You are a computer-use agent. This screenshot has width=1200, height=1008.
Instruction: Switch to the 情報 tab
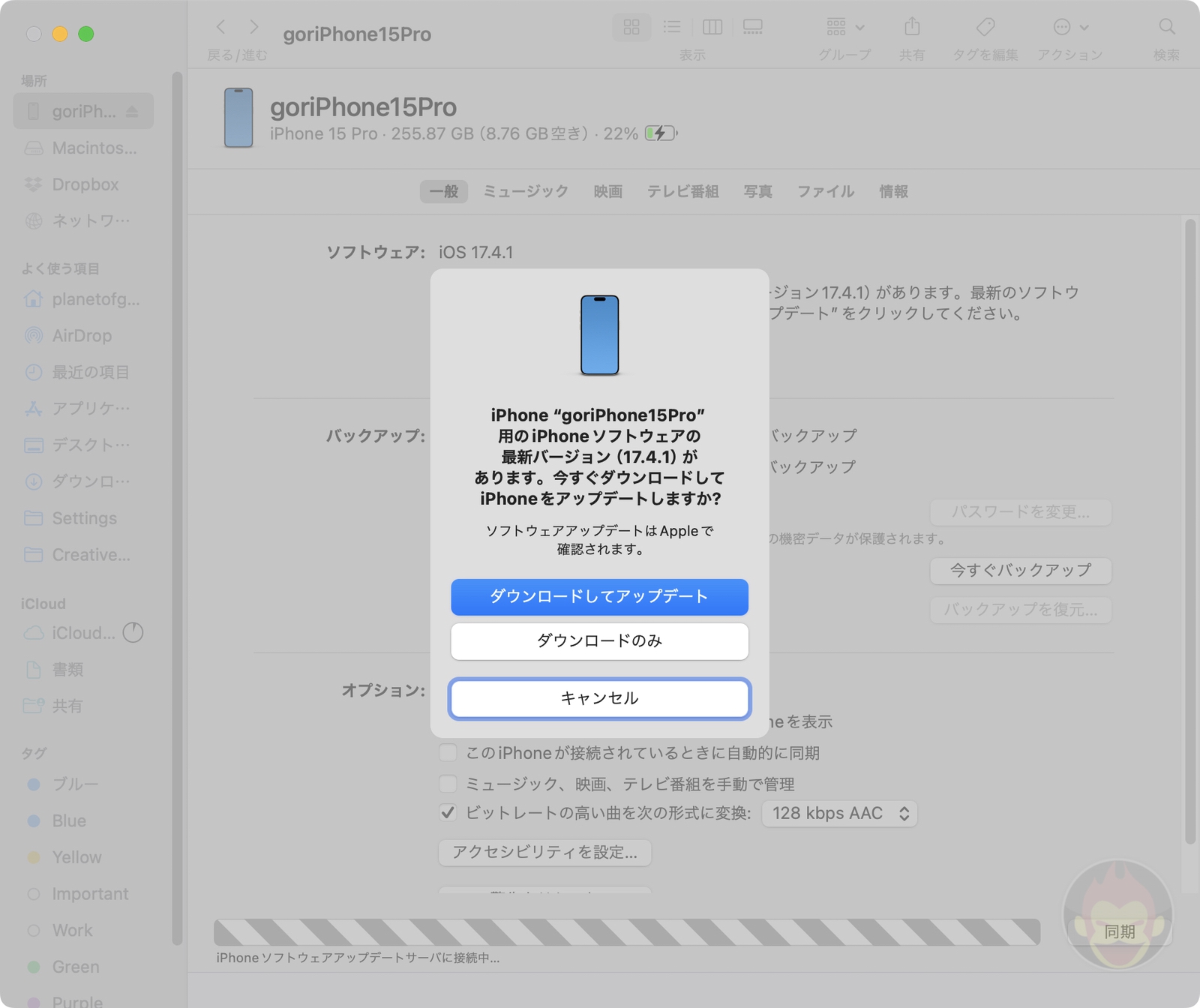click(x=893, y=191)
